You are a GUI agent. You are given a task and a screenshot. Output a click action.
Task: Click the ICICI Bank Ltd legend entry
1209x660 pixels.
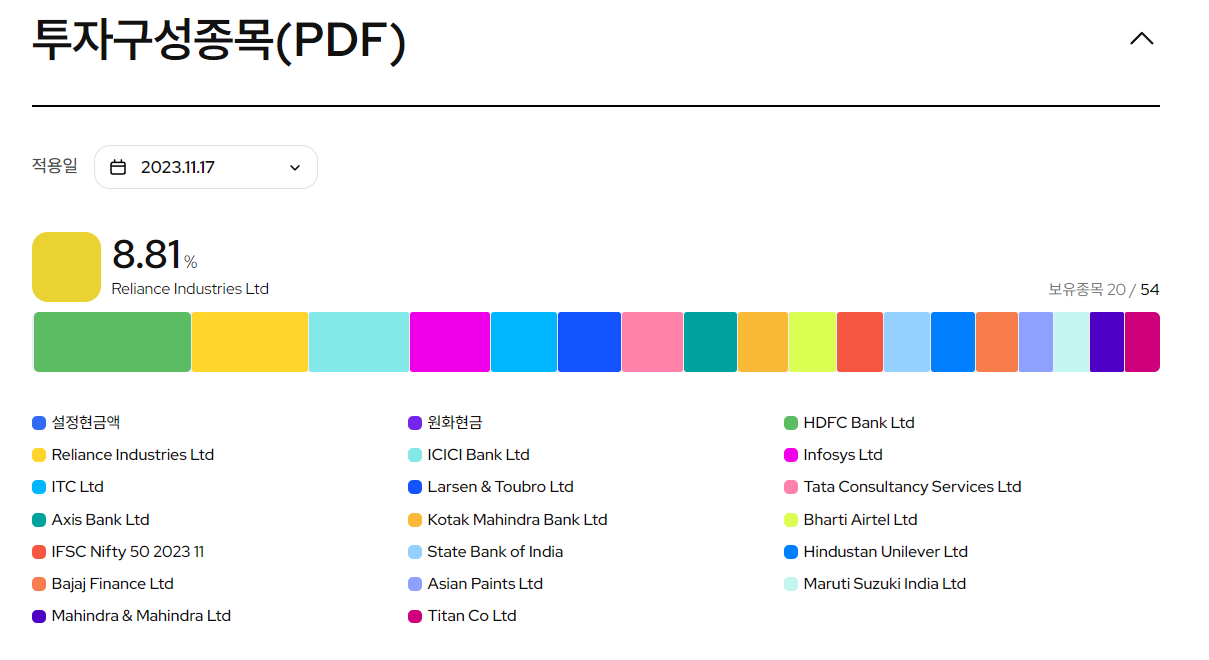tap(469, 455)
